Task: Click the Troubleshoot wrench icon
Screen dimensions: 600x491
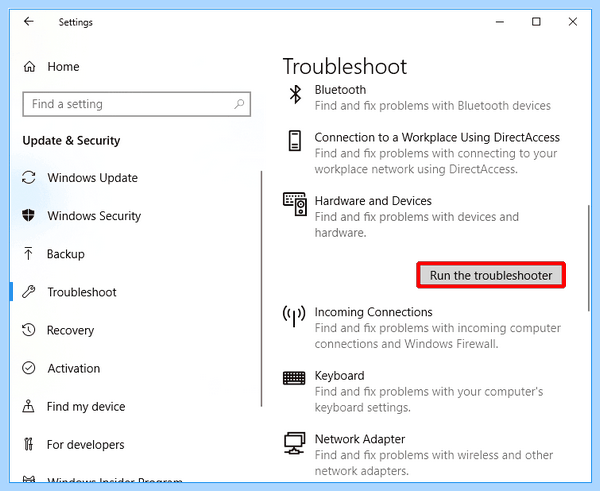Action: [x=29, y=292]
